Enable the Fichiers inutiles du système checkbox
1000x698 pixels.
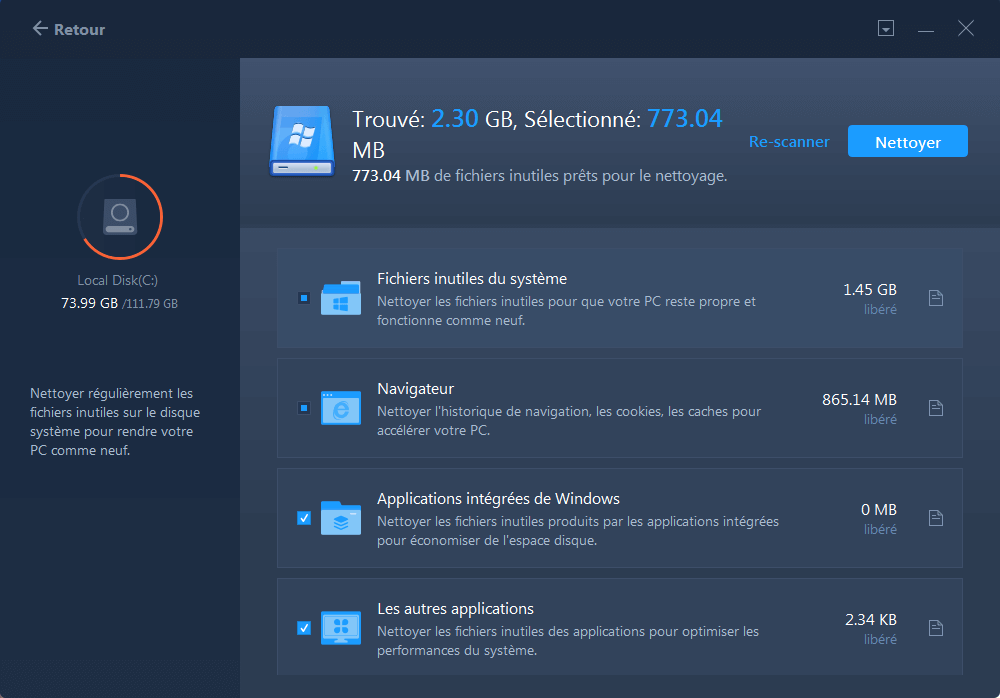pos(305,298)
